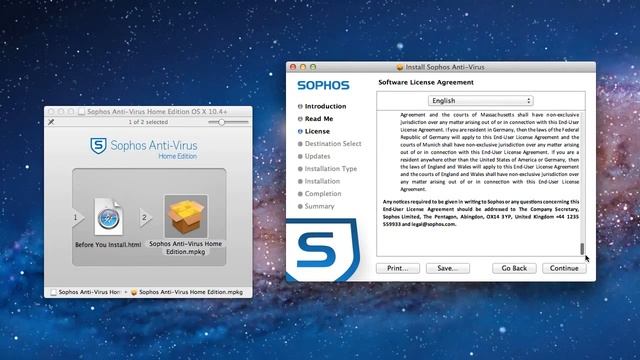Select the Before You Install.html file icon

pyautogui.click(x=108, y=217)
